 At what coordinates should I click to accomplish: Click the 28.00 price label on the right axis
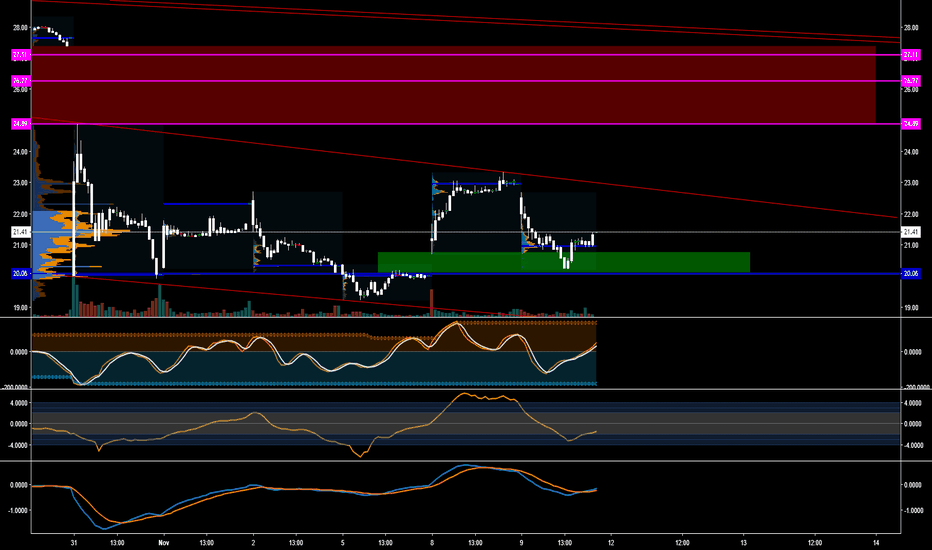(911, 27)
